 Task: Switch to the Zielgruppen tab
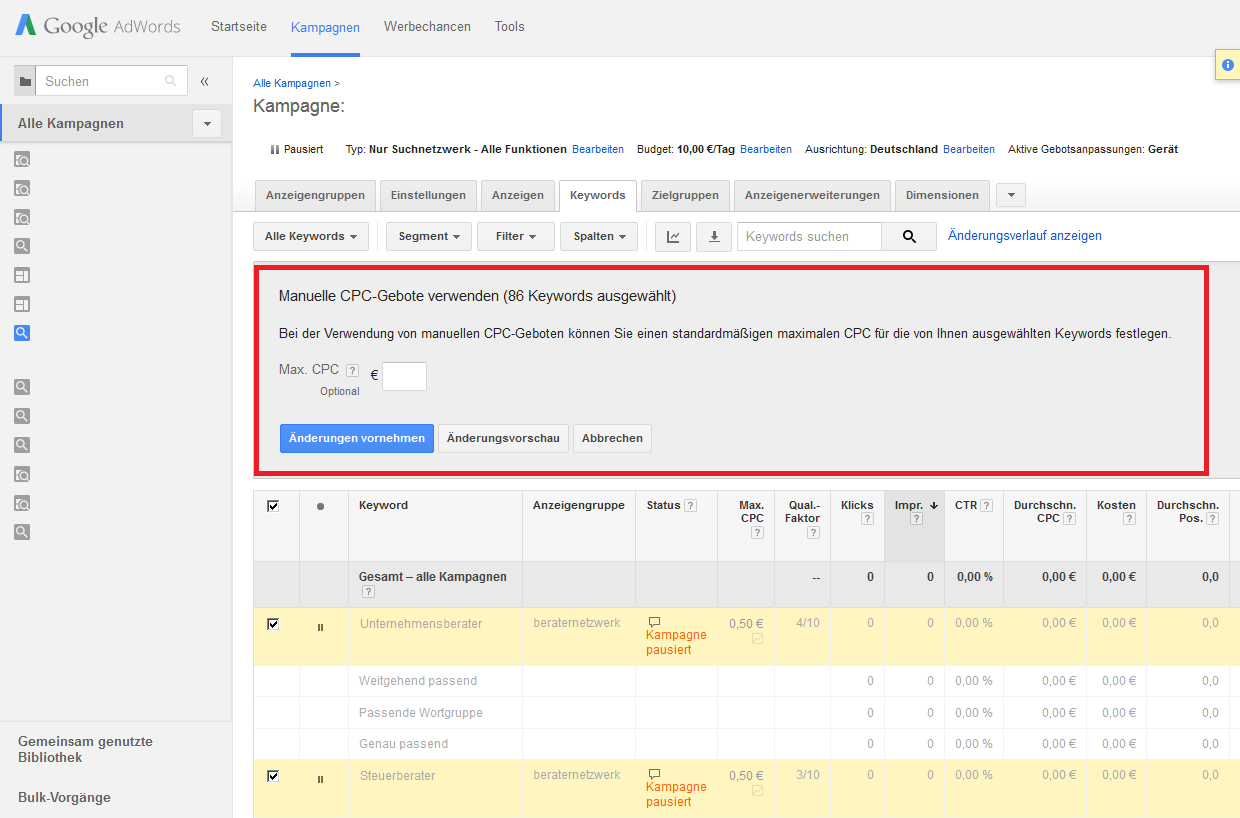tap(685, 195)
